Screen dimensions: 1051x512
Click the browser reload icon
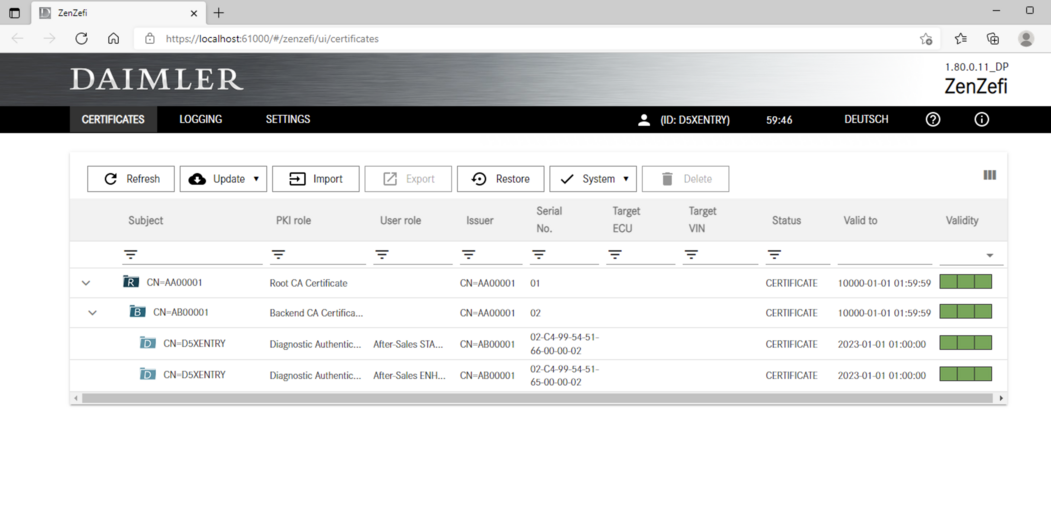pyautogui.click(x=82, y=38)
